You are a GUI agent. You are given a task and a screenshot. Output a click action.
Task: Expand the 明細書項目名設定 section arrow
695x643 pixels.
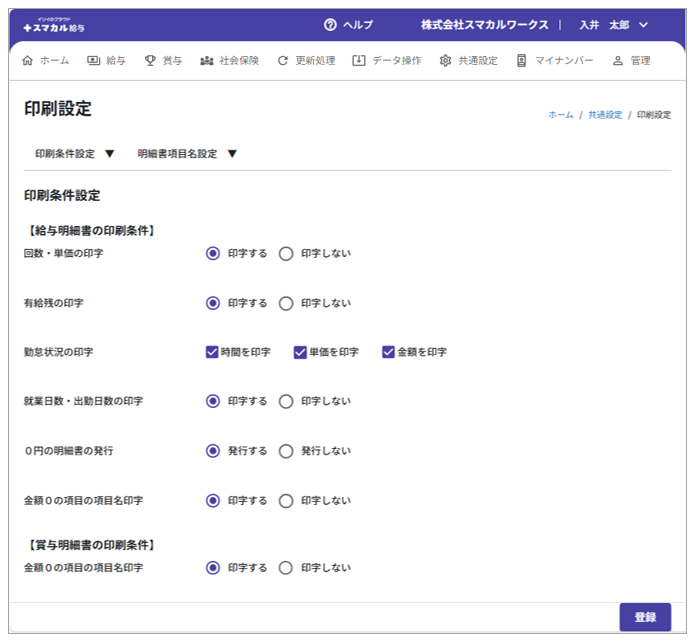click(232, 154)
